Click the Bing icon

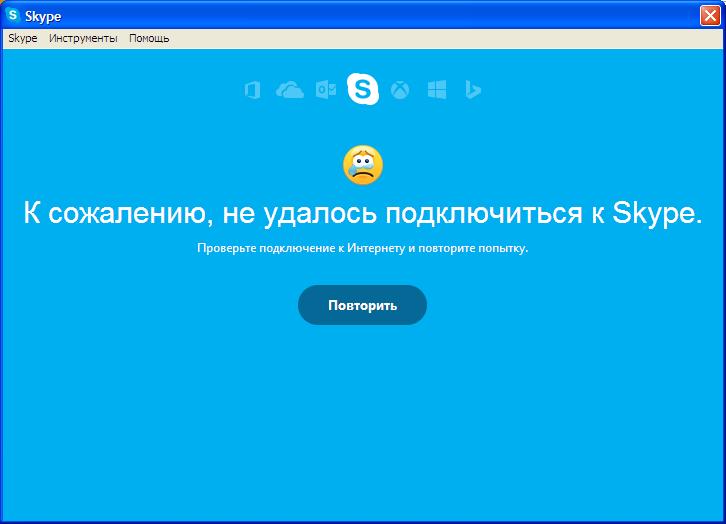pos(473,90)
